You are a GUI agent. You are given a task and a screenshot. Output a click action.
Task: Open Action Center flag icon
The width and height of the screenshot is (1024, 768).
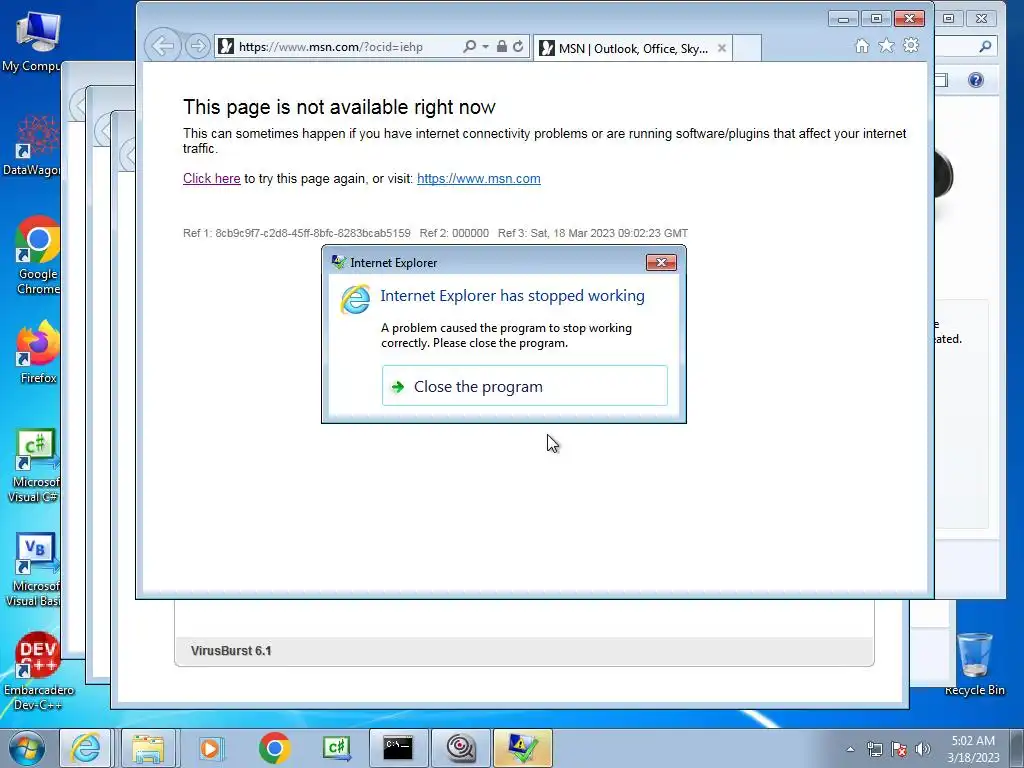click(x=899, y=749)
